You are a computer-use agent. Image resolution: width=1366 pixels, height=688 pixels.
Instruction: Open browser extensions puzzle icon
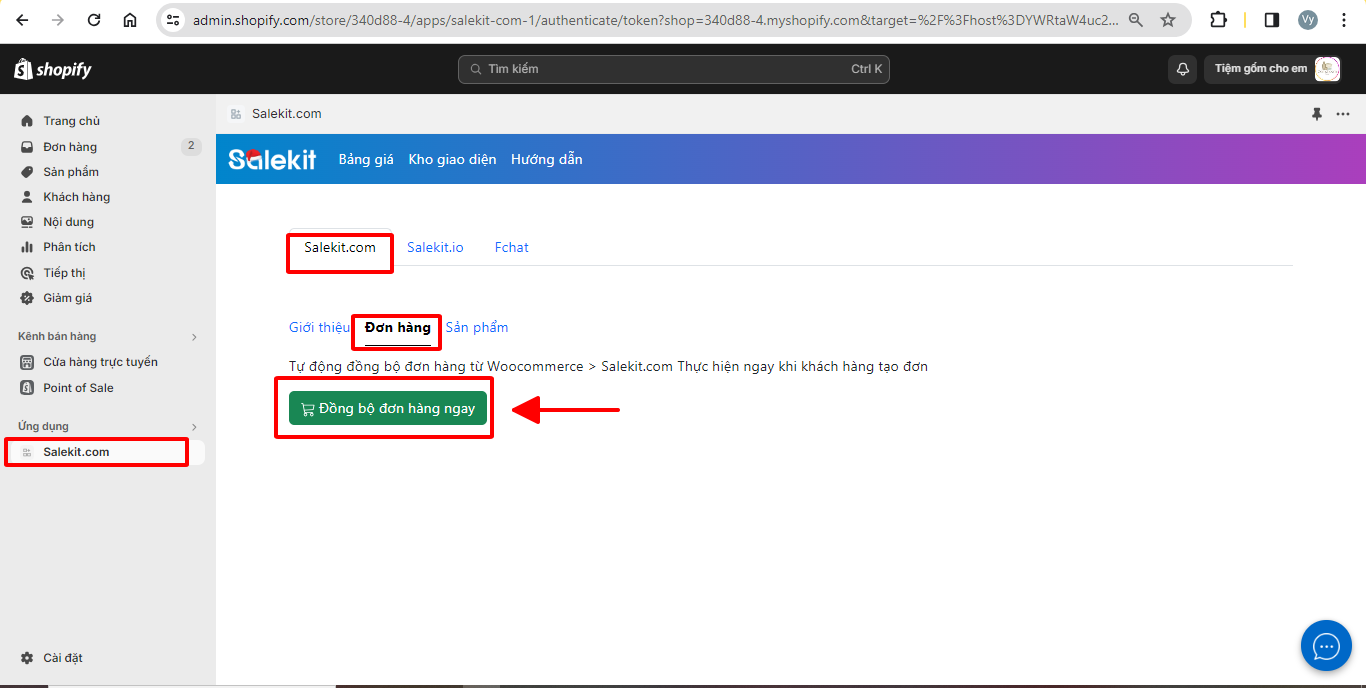(1218, 20)
